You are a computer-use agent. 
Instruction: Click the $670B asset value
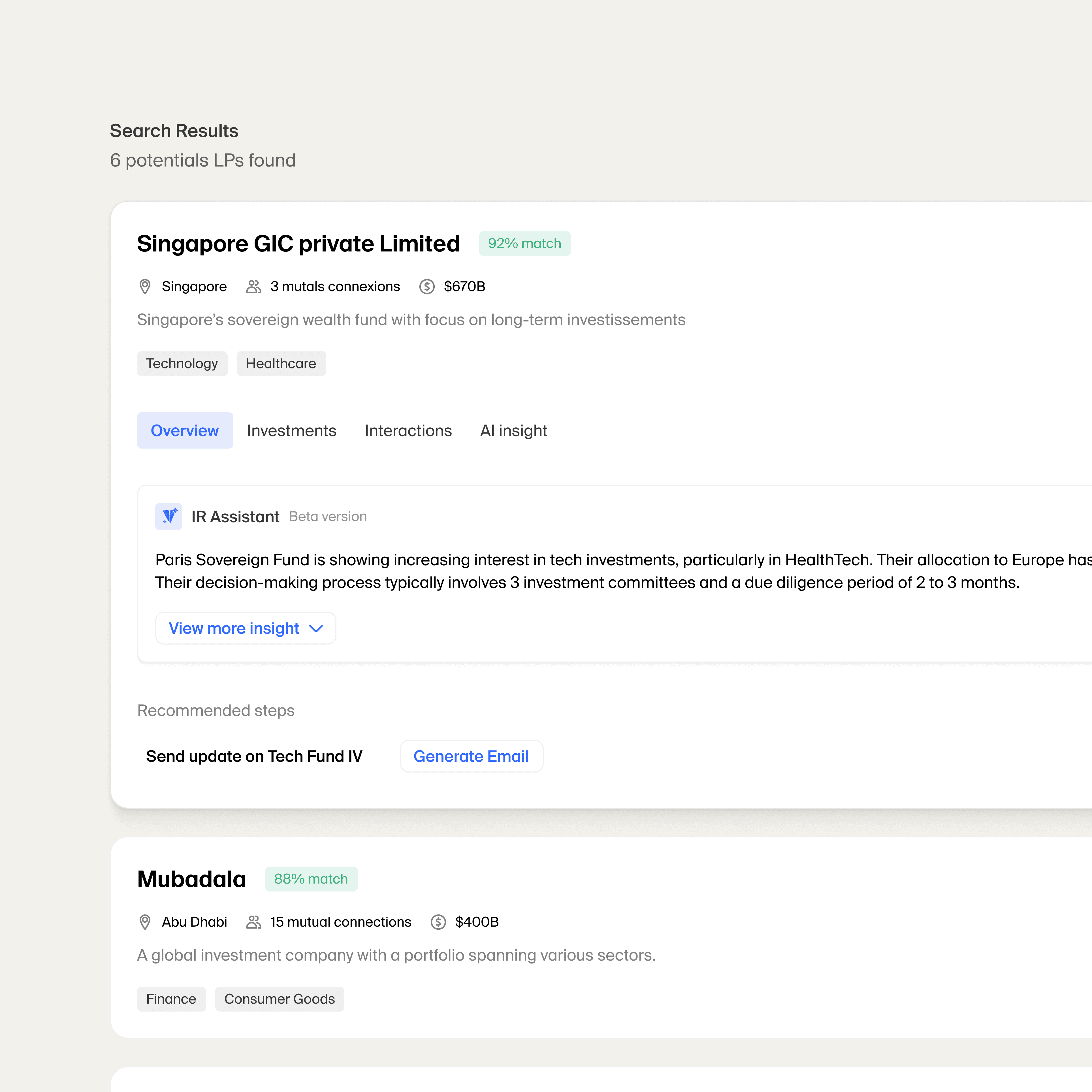(x=465, y=287)
